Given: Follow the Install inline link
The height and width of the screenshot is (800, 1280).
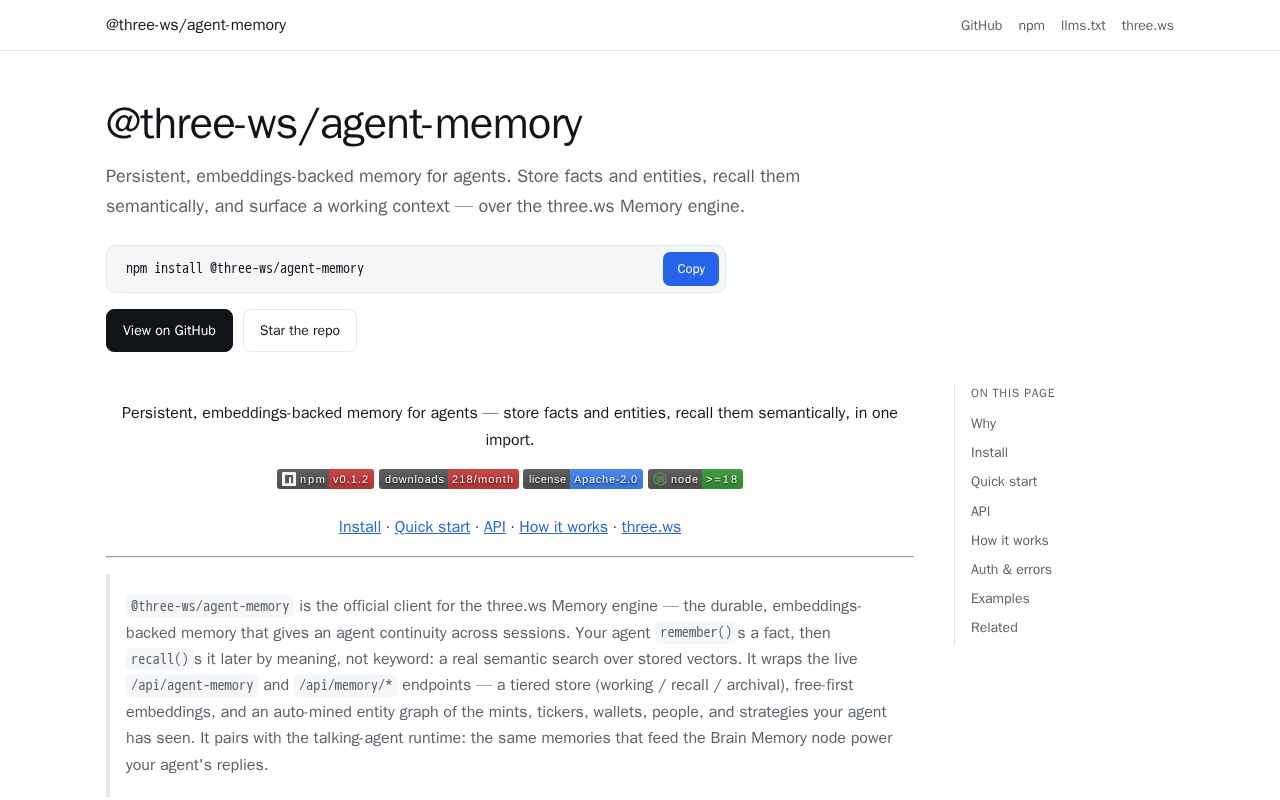Looking at the screenshot, I should coord(360,527).
